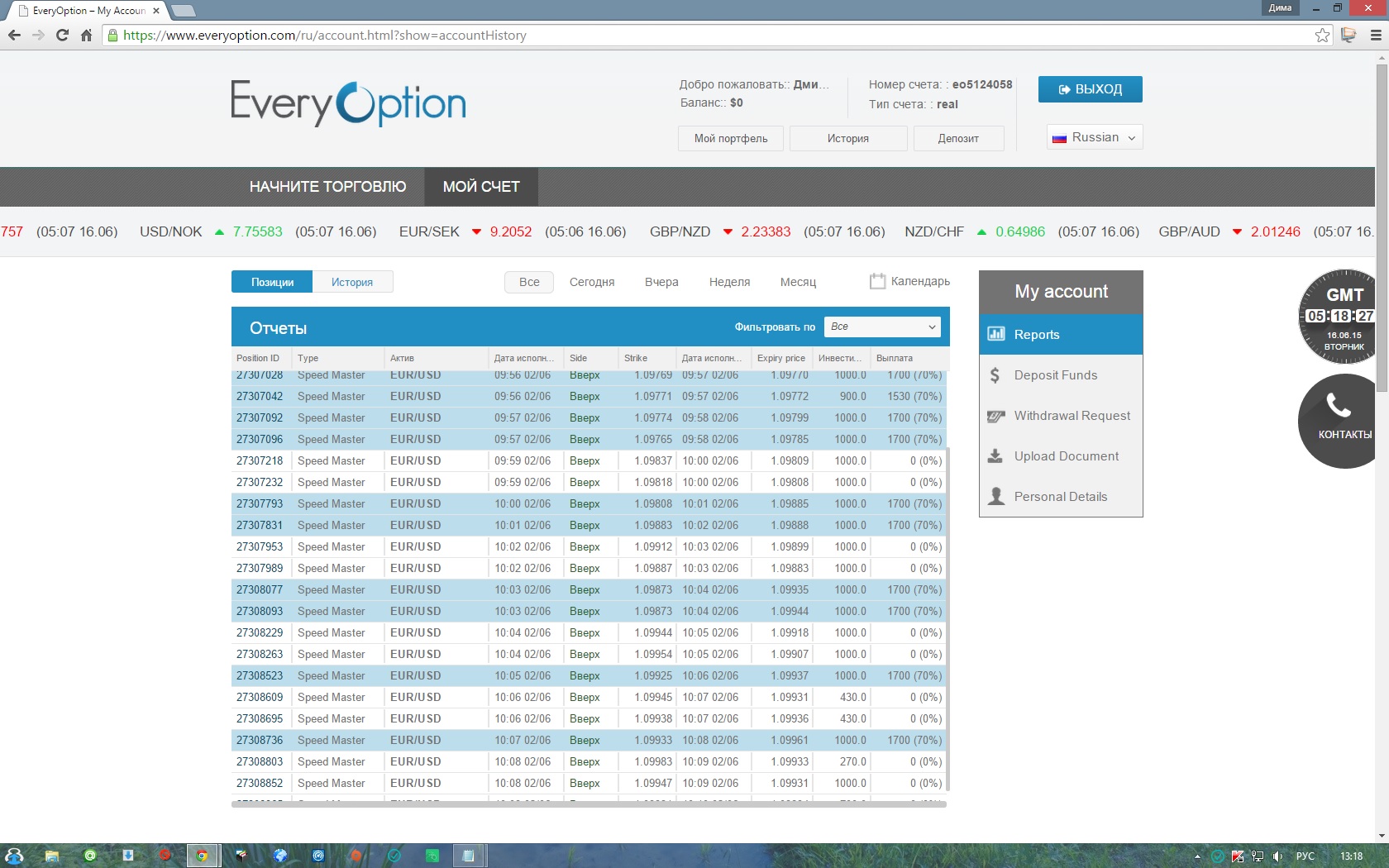The width and height of the screenshot is (1389, 868).
Task: Switch to the История tab
Action: (352, 282)
